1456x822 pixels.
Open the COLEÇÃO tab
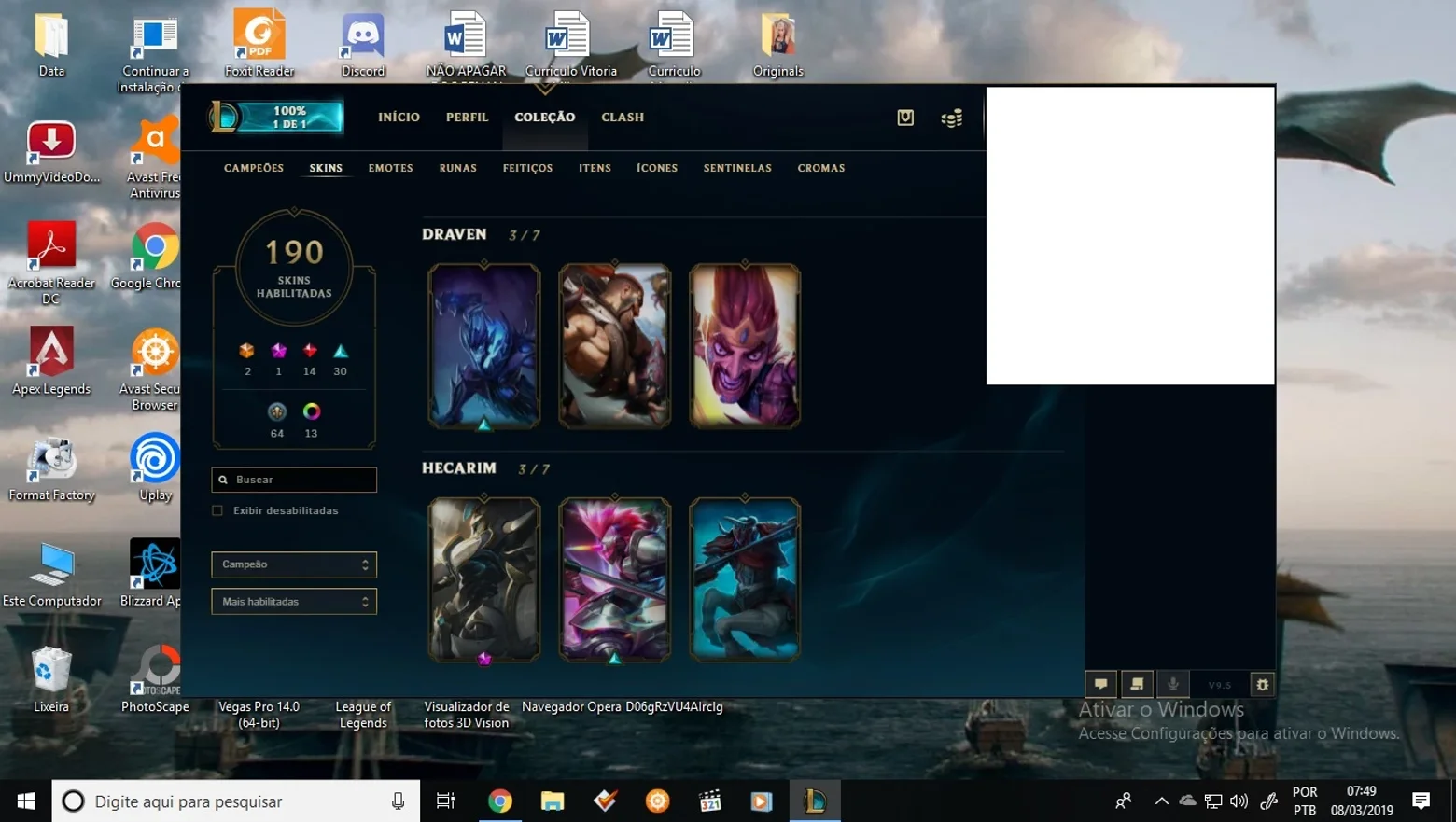coord(545,118)
